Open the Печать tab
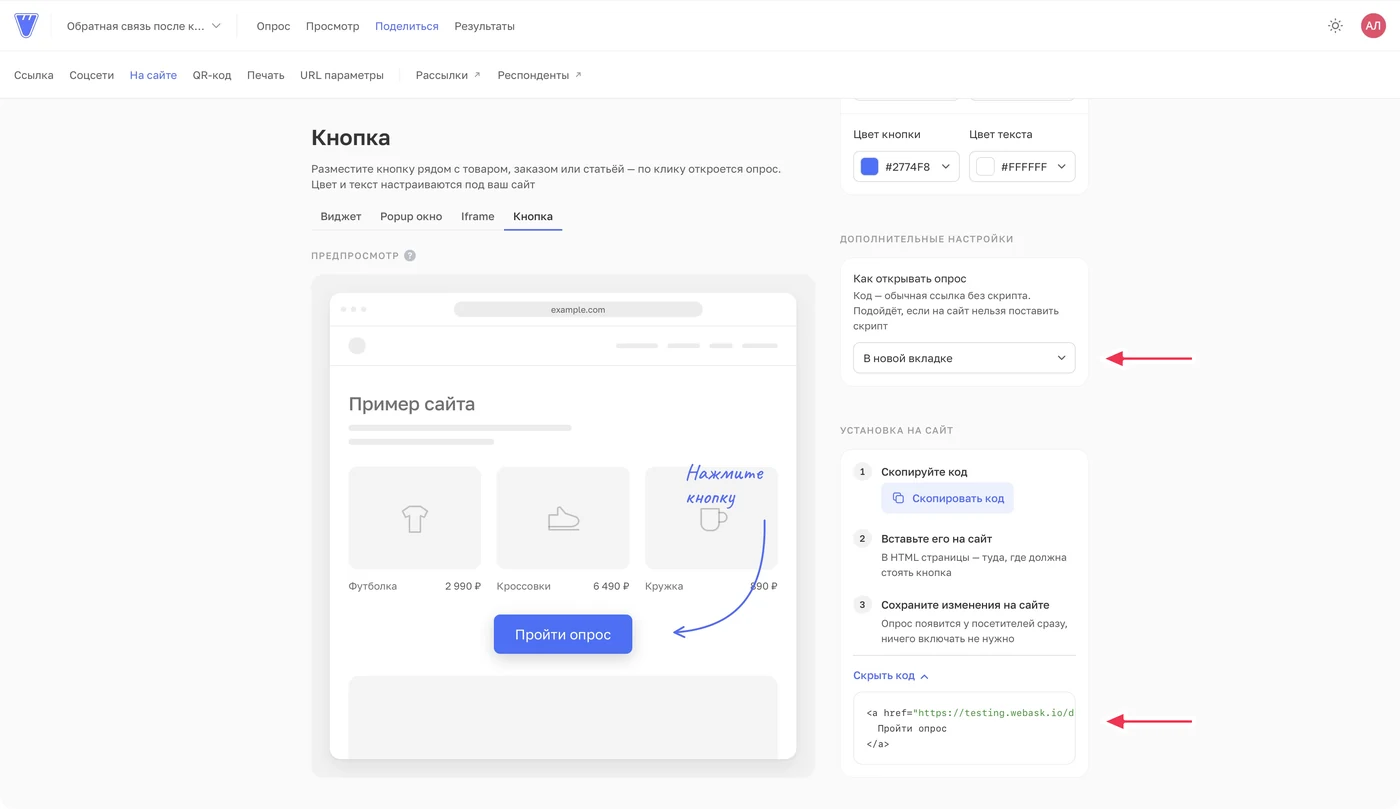The height and width of the screenshot is (809, 1400). (266, 75)
